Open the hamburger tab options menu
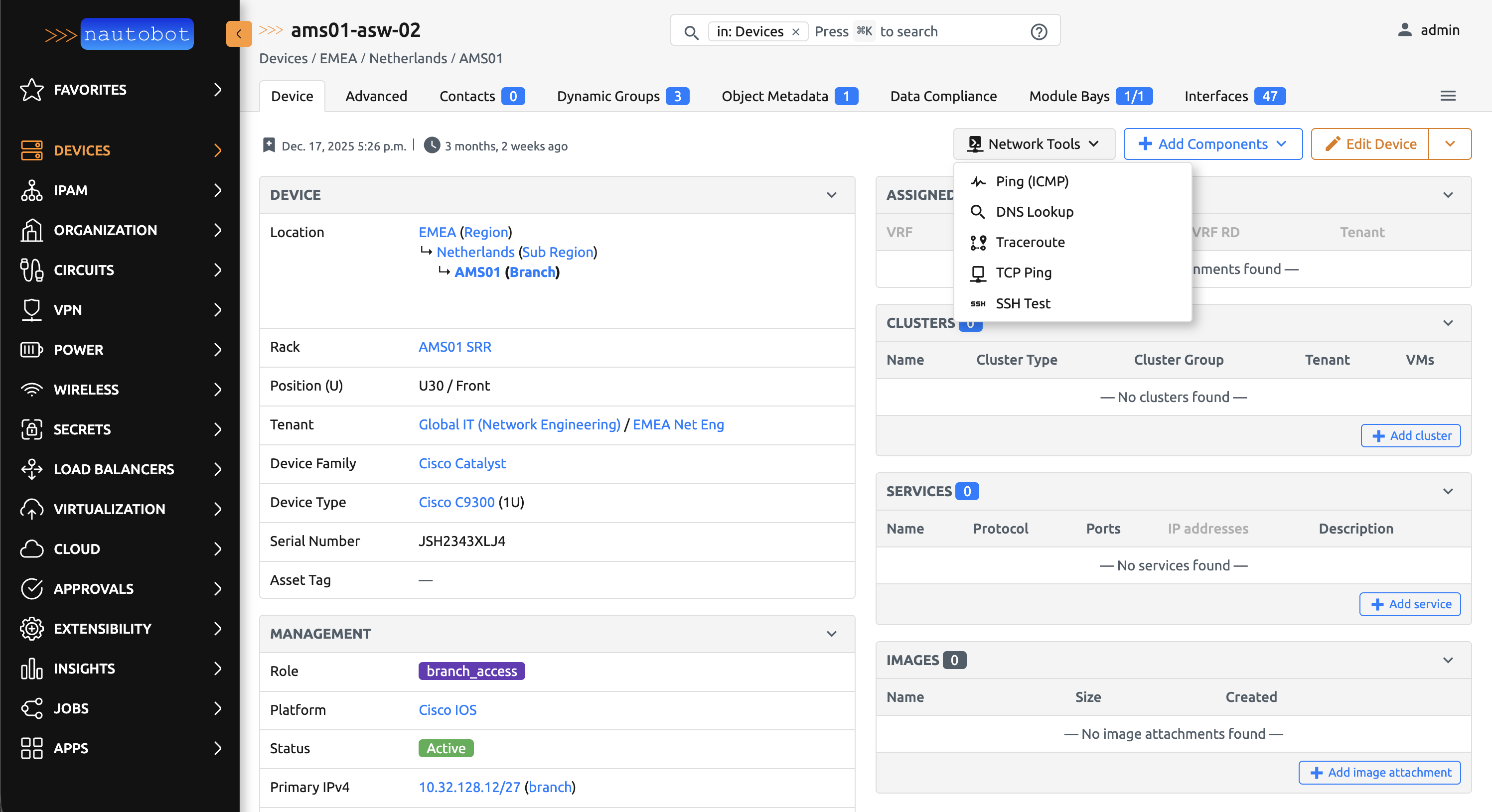This screenshot has width=1492, height=812. coord(1448,96)
